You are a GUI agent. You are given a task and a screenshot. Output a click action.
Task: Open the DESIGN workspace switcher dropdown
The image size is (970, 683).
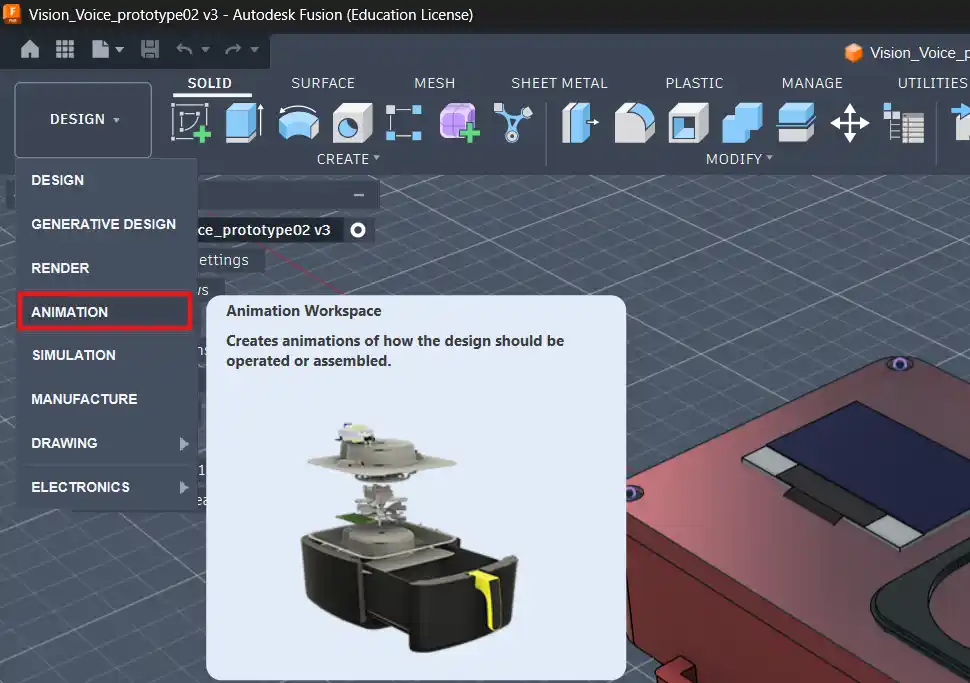pos(83,119)
